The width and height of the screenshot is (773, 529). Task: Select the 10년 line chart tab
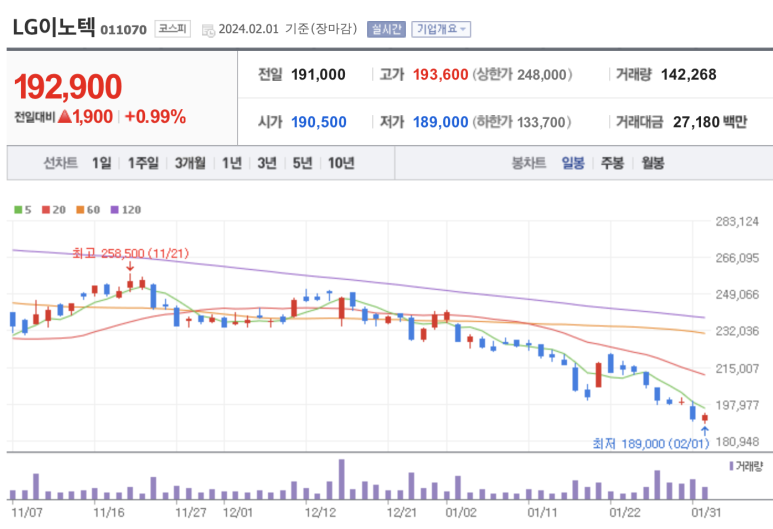pos(341,163)
